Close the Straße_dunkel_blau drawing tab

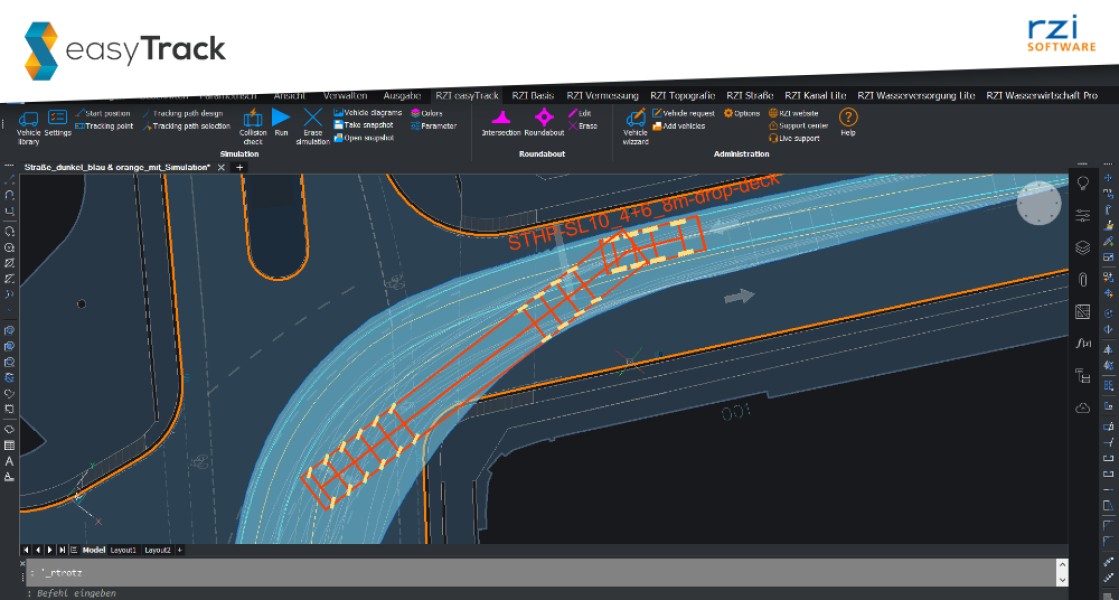(x=221, y=167)
